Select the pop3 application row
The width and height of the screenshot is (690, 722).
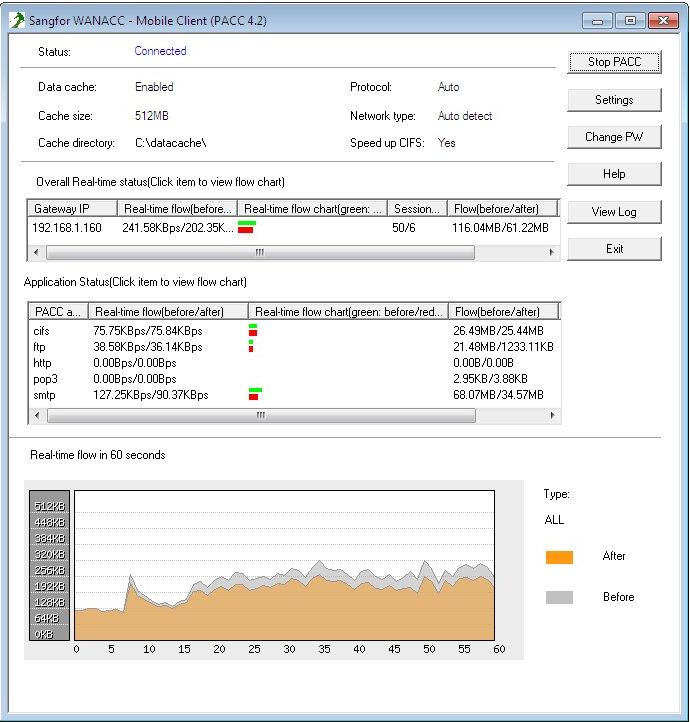pos(294,379)
